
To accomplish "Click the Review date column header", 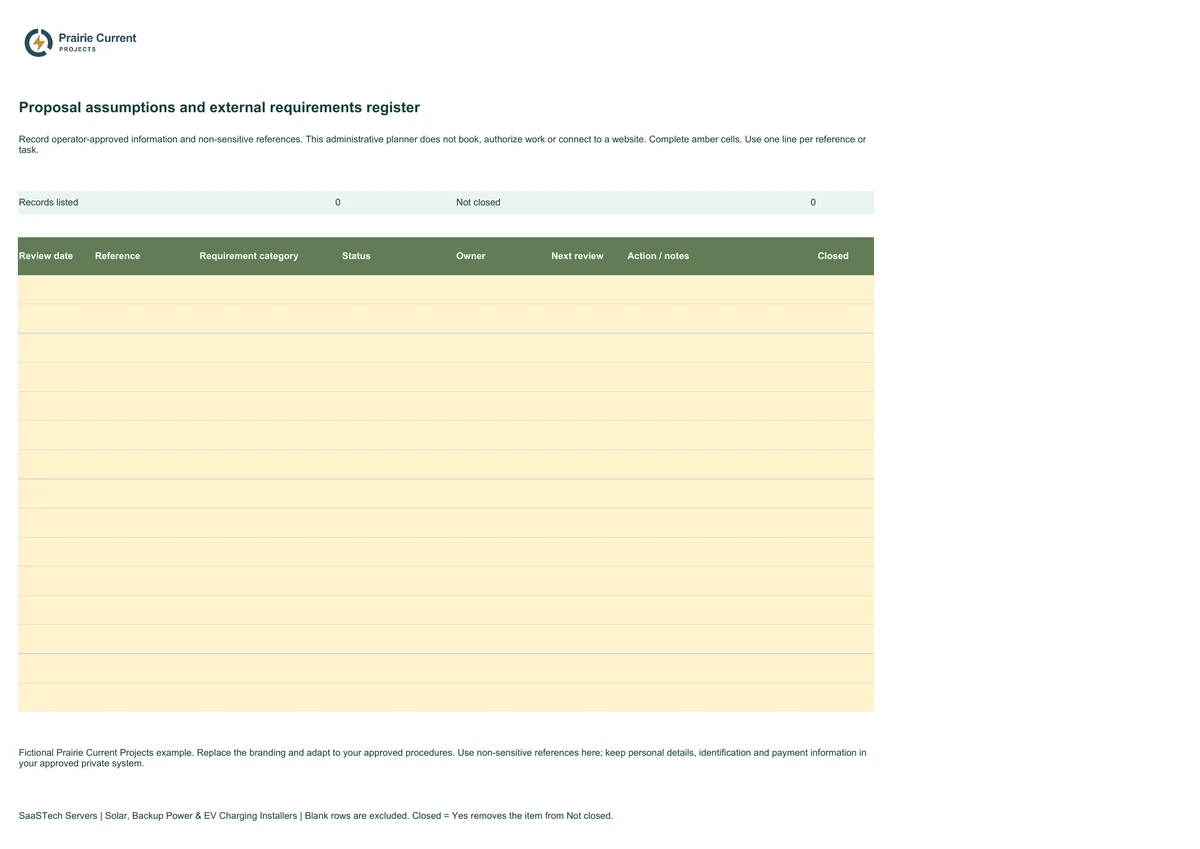I will click(46, 256).
